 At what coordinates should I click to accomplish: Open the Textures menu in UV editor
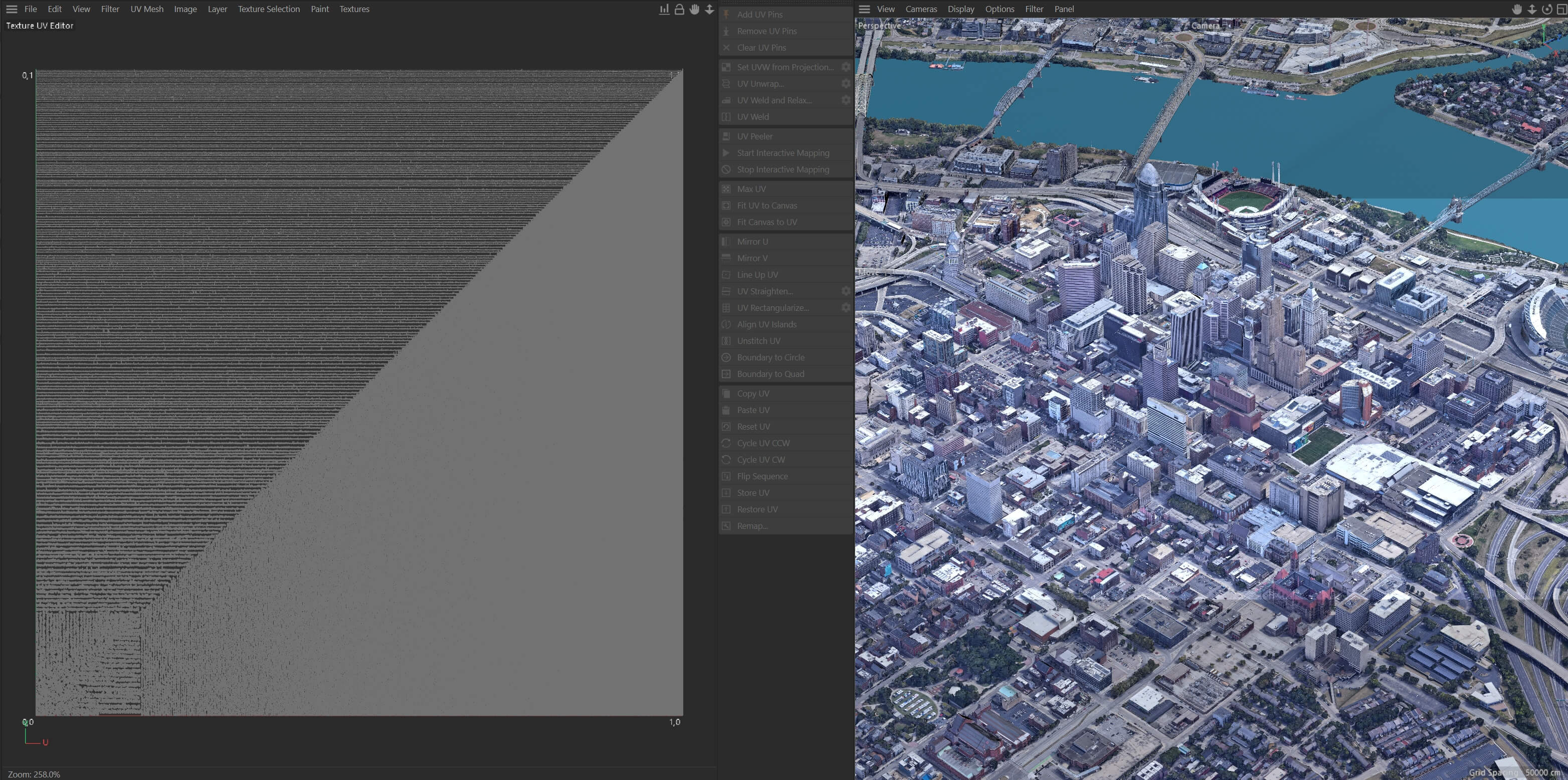[354, 9]
